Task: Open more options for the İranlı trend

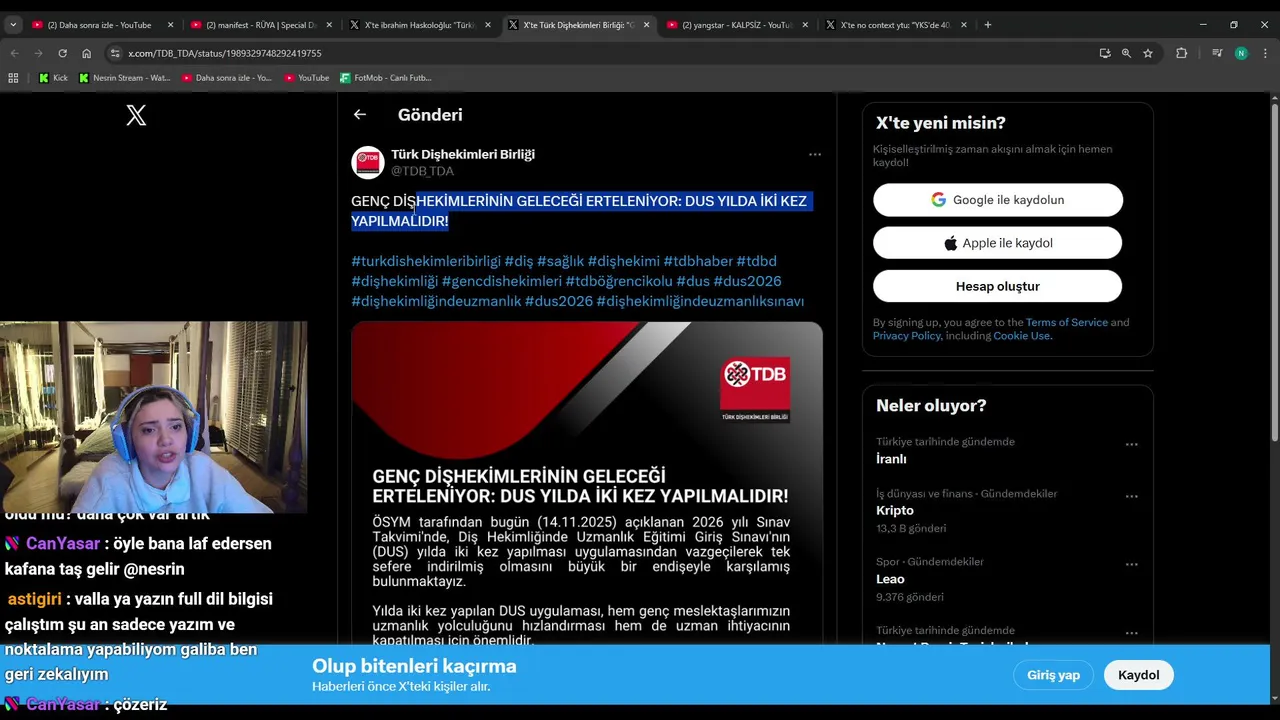Action: [x=1131, y=444]
